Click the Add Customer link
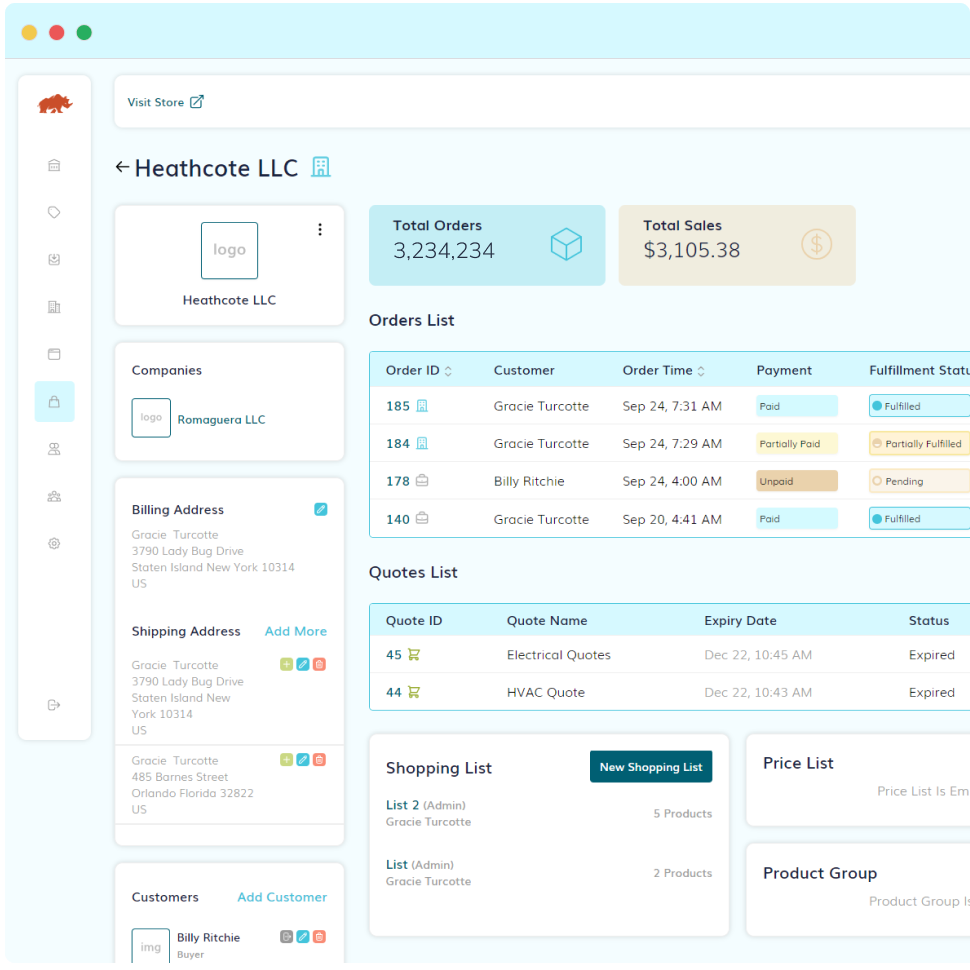This screenshot has height=970, width=970. click(x=282, y=897)
